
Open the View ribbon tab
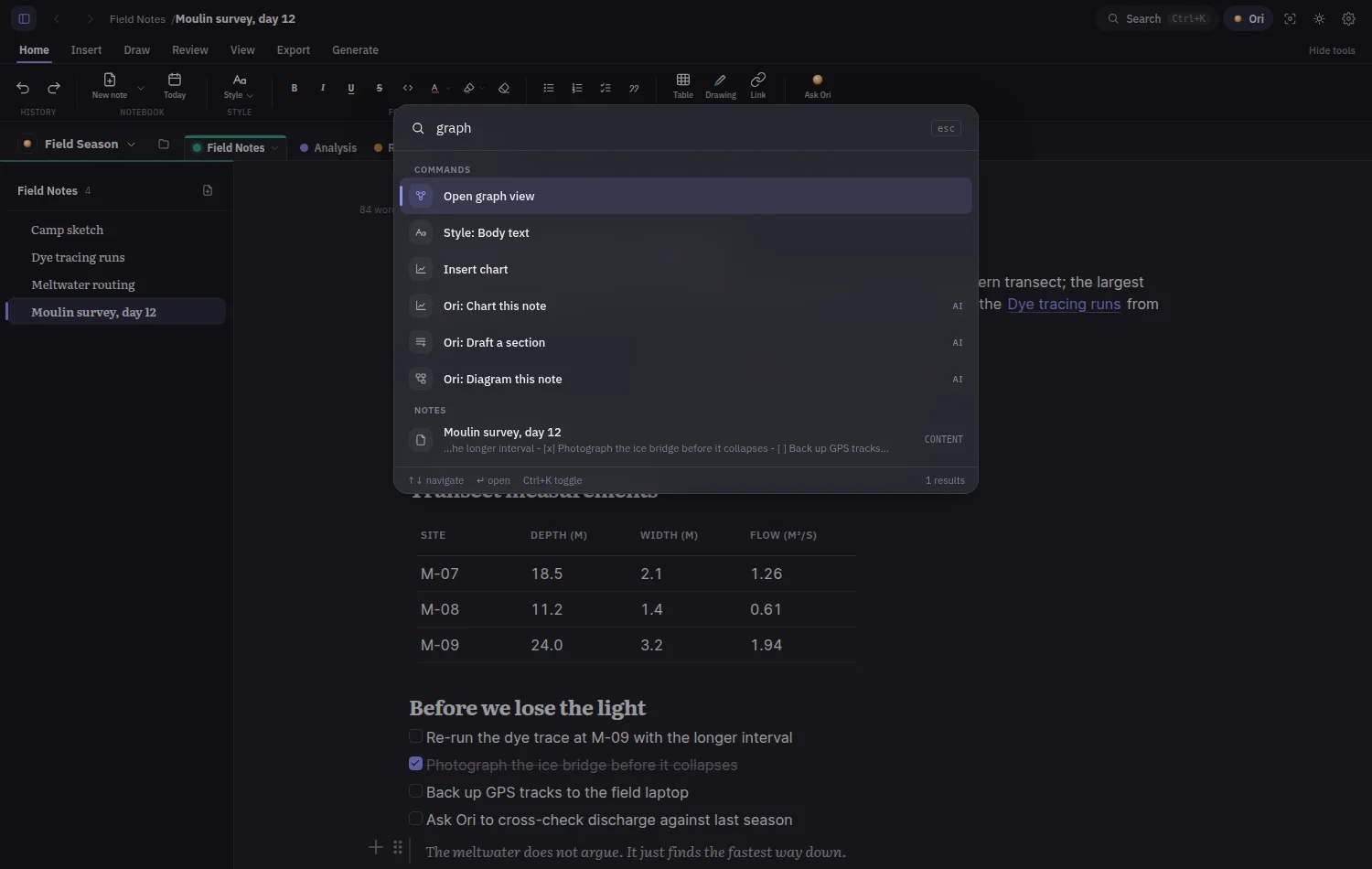click(242, 50)
